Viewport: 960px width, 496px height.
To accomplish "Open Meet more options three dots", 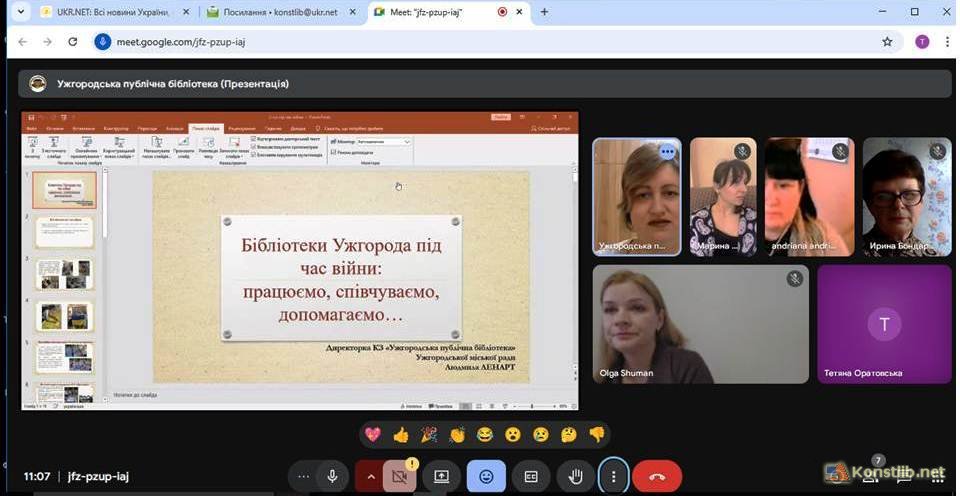I will (613, 476).
